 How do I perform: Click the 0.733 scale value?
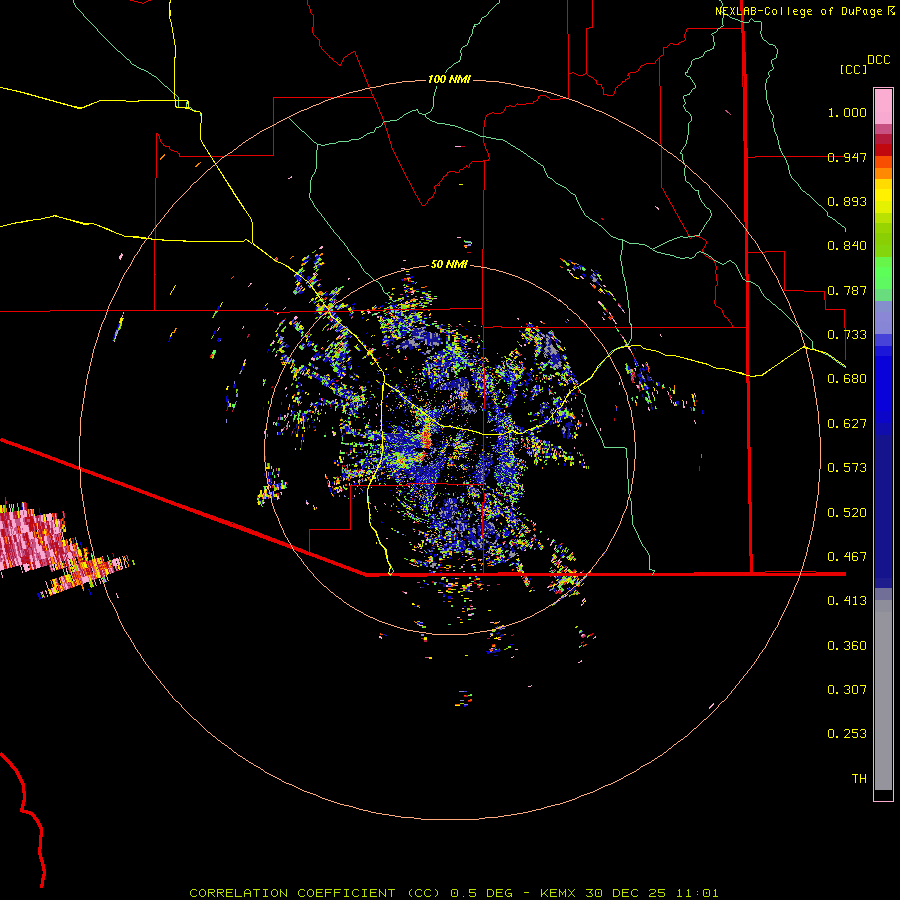847,335
